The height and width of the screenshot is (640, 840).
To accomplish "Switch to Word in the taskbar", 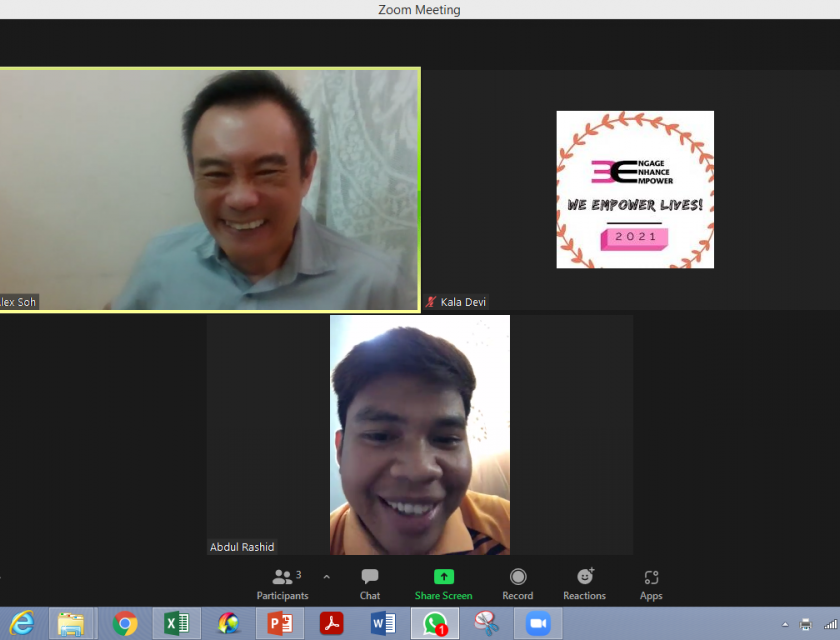I will click(x=383, y=624).
